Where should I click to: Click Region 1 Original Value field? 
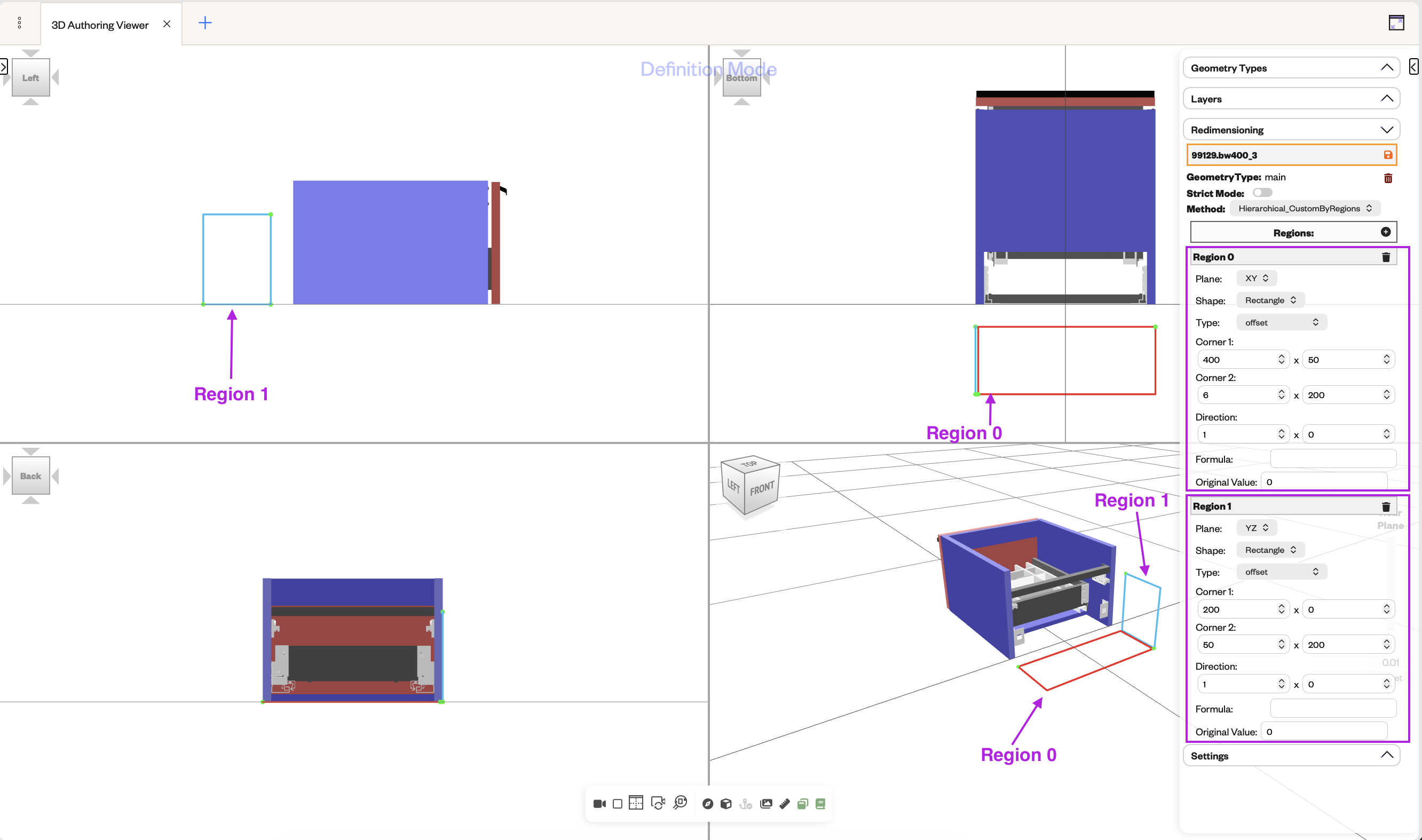(x=1324, y=731)
